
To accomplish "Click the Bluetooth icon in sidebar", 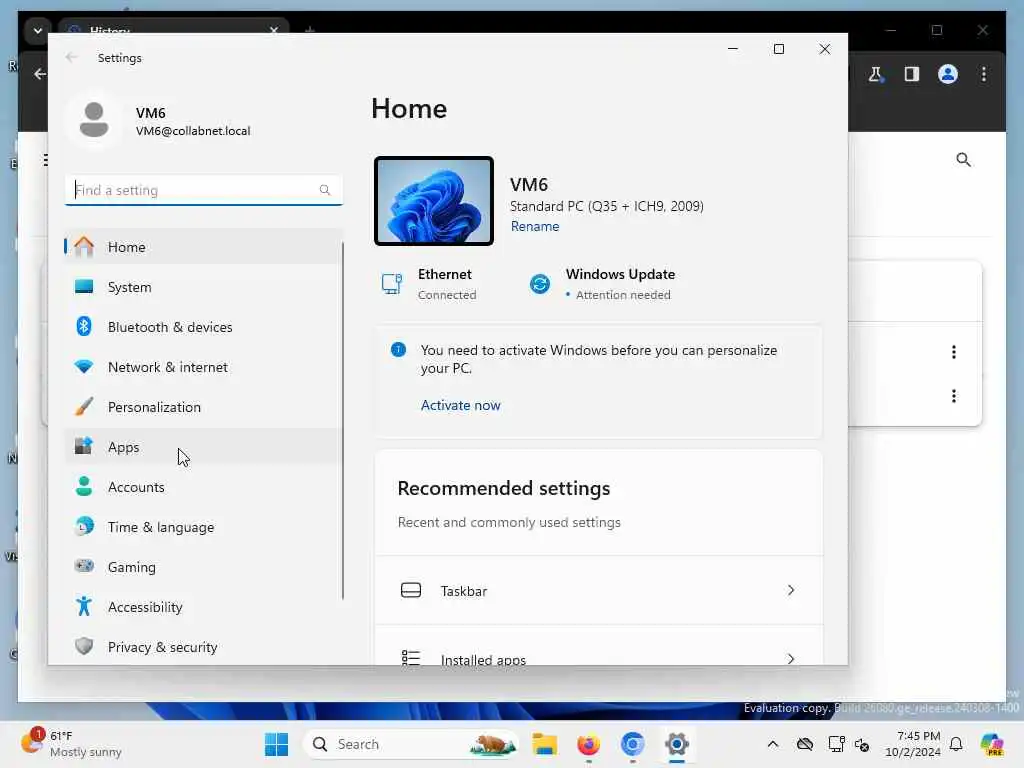I will pos(84,326).
